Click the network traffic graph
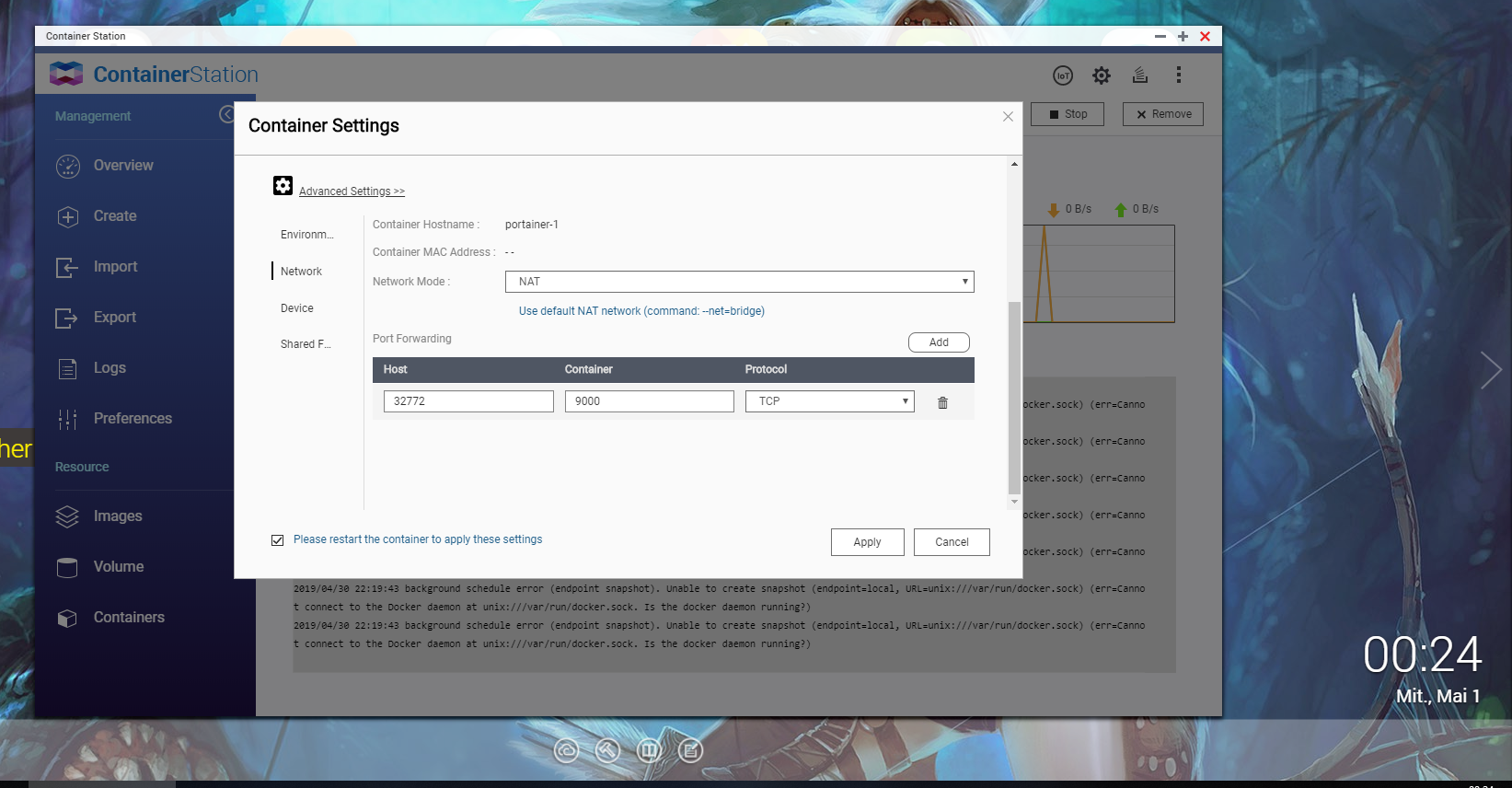Image resolution: width=1512 pixels, height=788 pixels. 1099,273
